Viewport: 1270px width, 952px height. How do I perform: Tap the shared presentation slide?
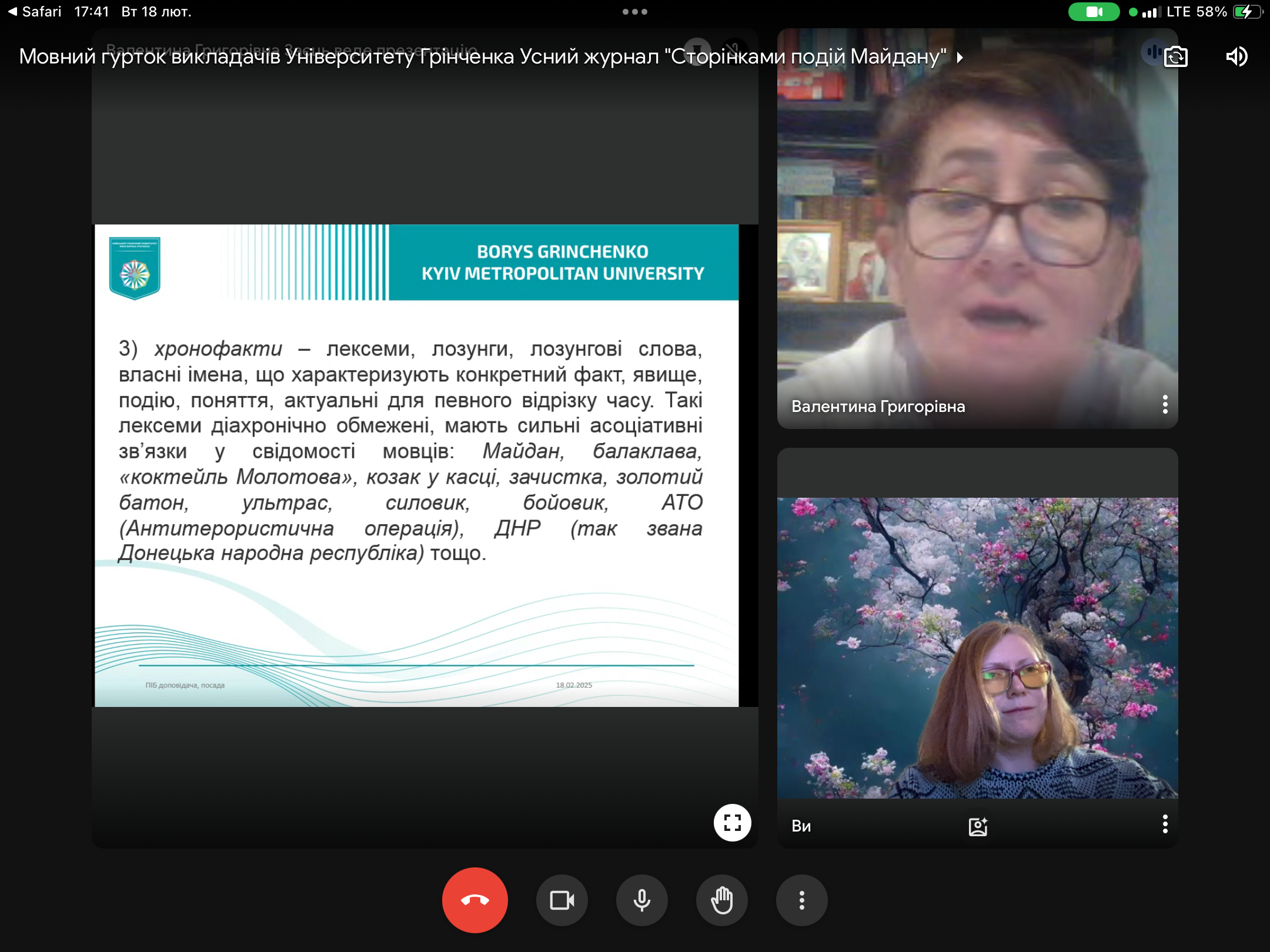click(416, 464)
